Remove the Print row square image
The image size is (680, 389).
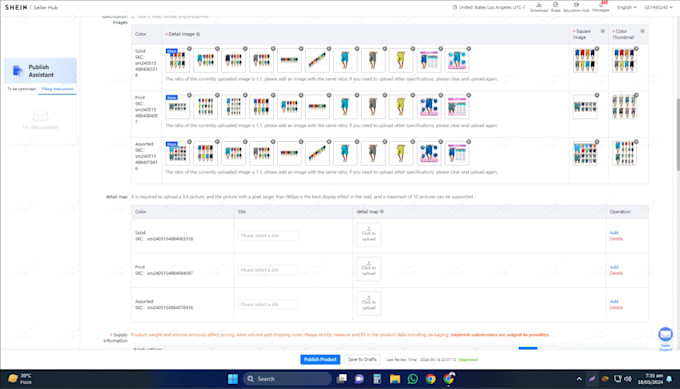(597, 95)
